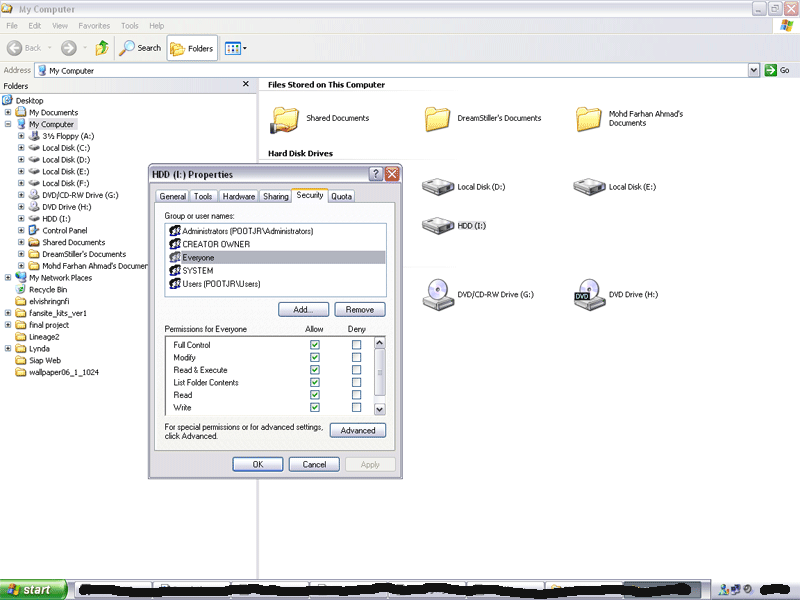
Task: Open the Search toolbar button
Action: pos(140,48)
